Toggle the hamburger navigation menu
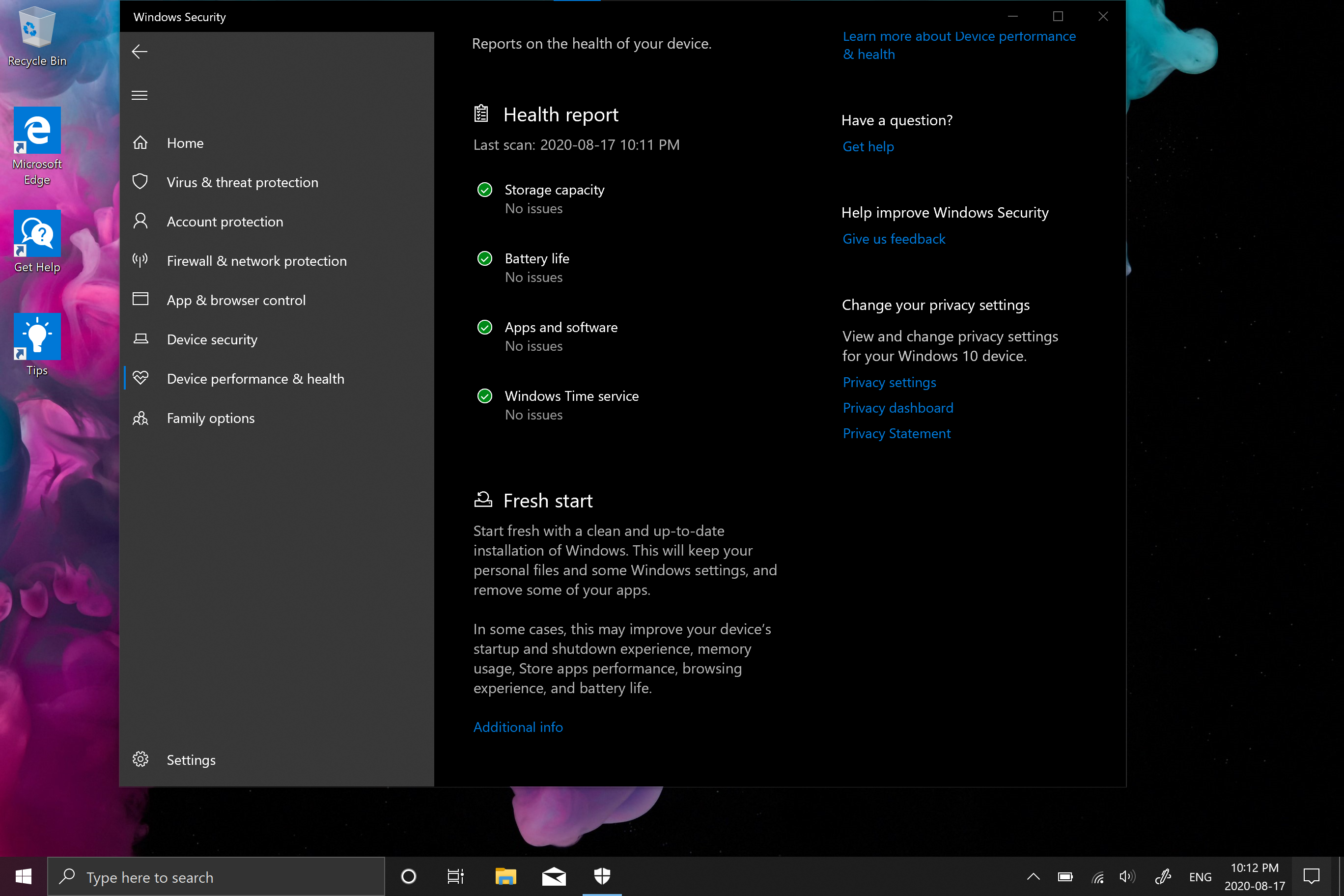Screen dimensions: 1344x896 [140, 95]
